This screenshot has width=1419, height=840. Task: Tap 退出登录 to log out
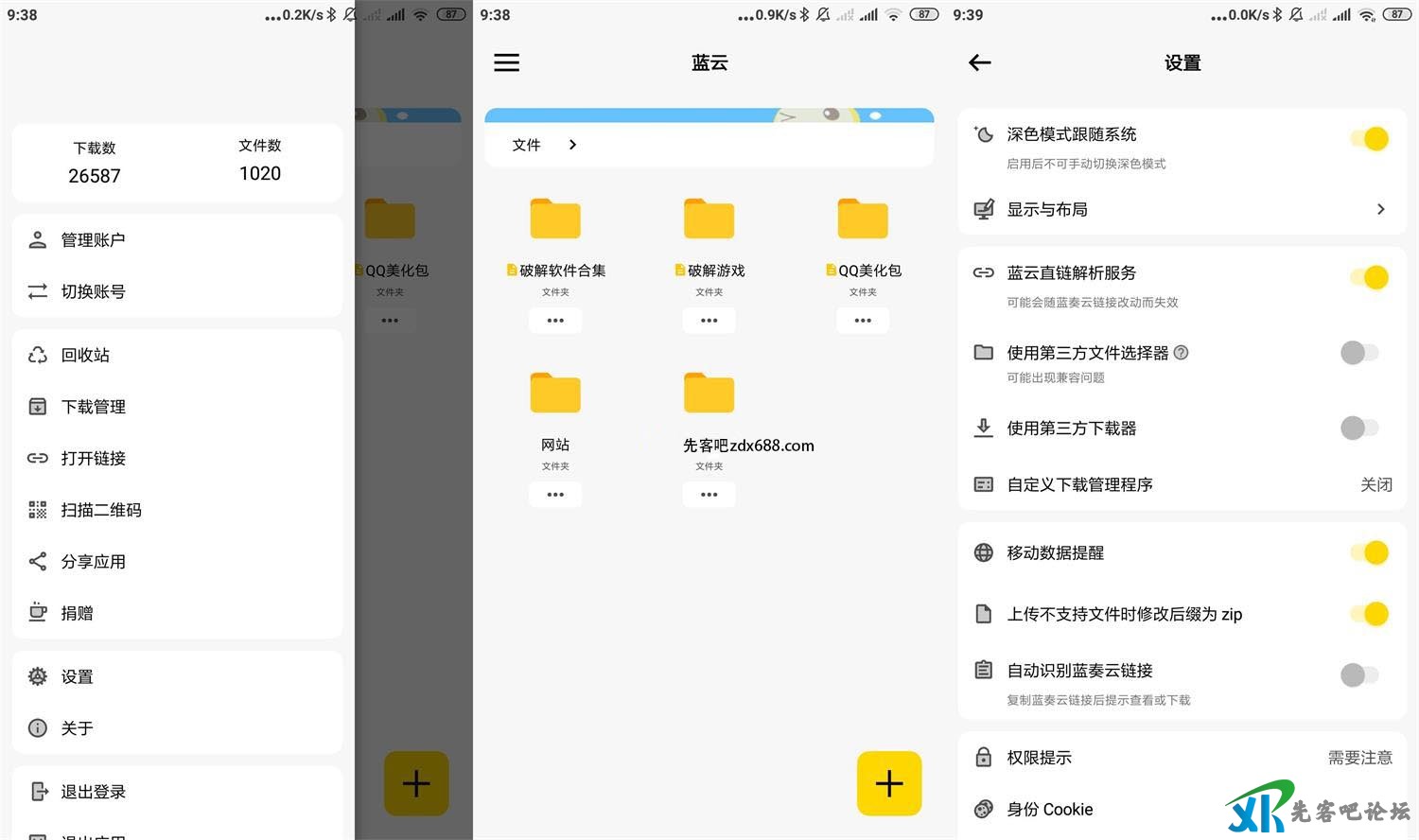tap(93, 792)
